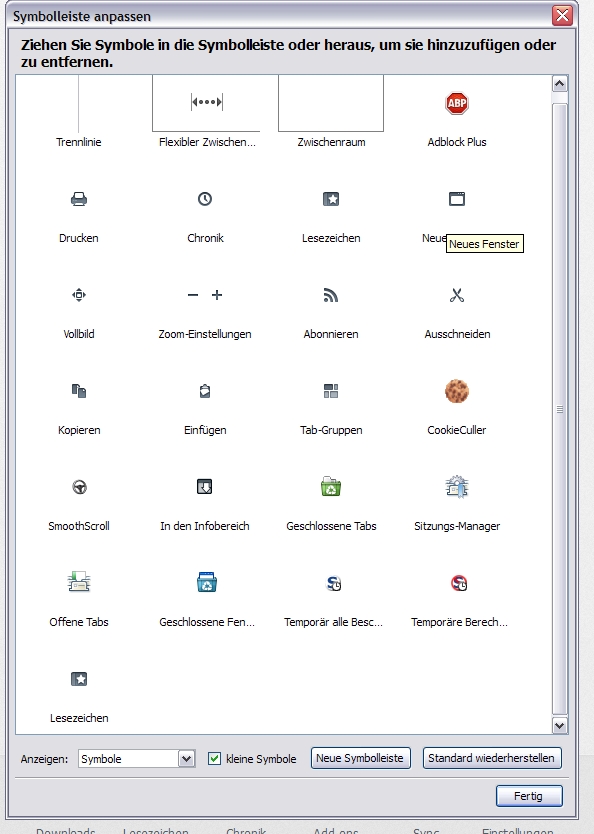Select the Lesezeichen star icon in the last row
The height and width of the screenshot is (834, 594).
79,679
